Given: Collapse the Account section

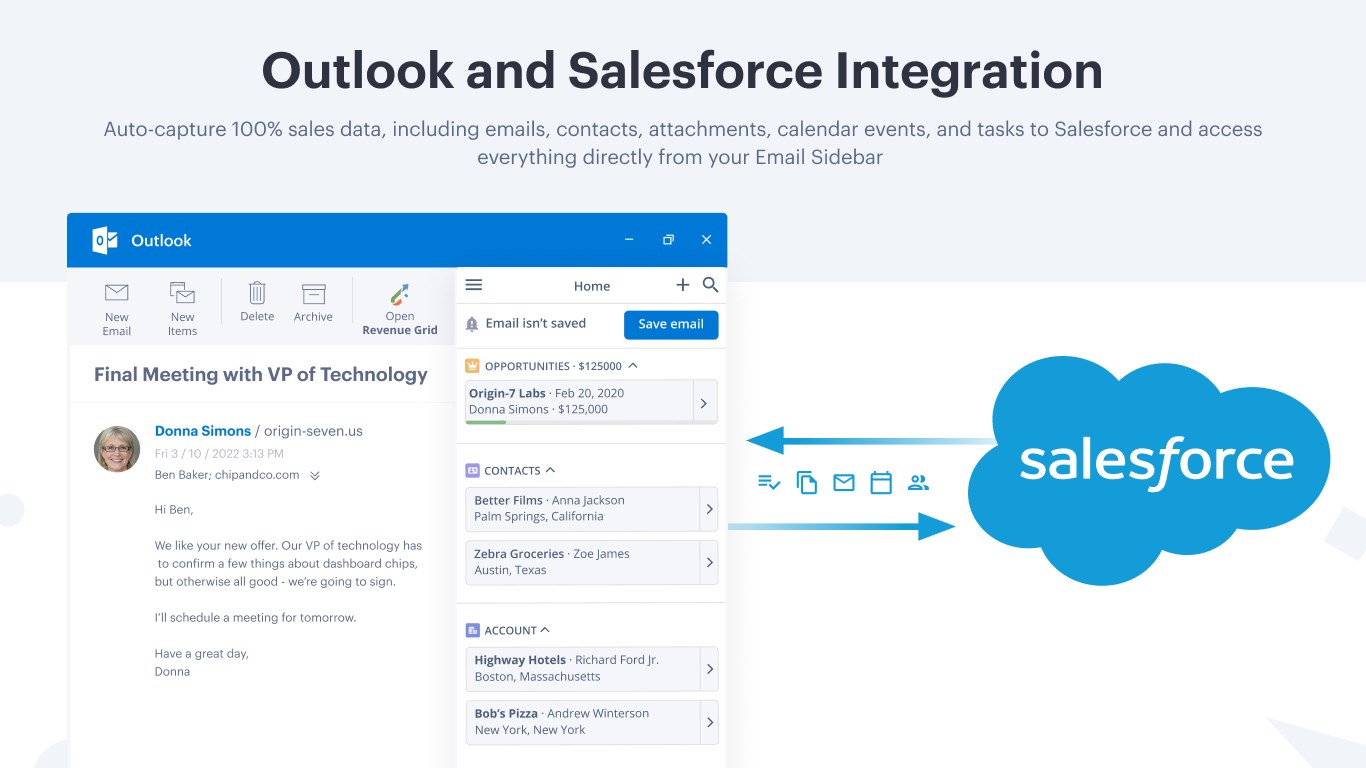Looking at the screenshot, I should (545, 630).
